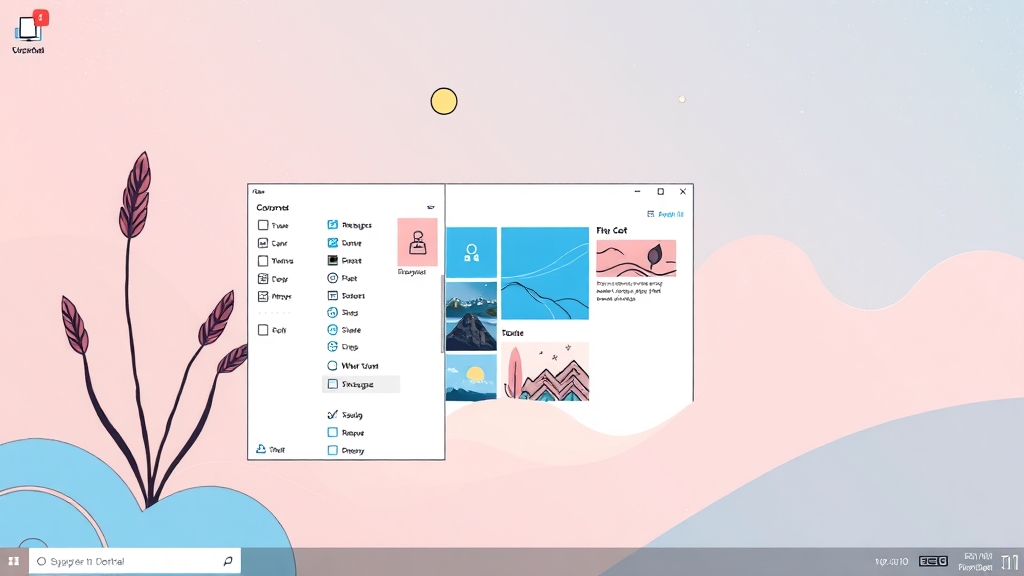Tick the third-row checkbox in the left column
This screenshot has height=576, width=1024.
(x=263, y=261)
